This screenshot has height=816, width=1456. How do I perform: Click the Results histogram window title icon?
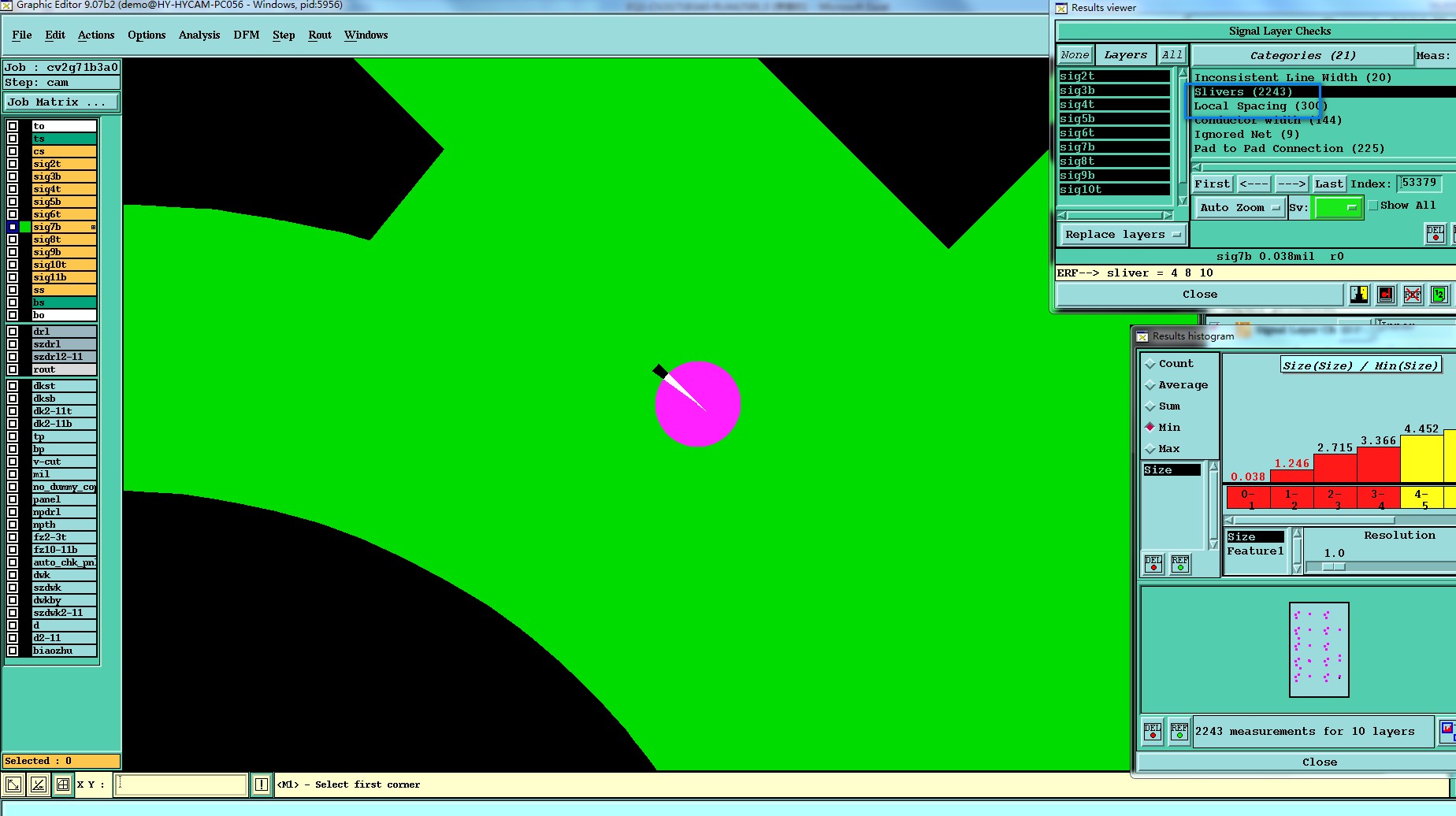(1142, 336)
